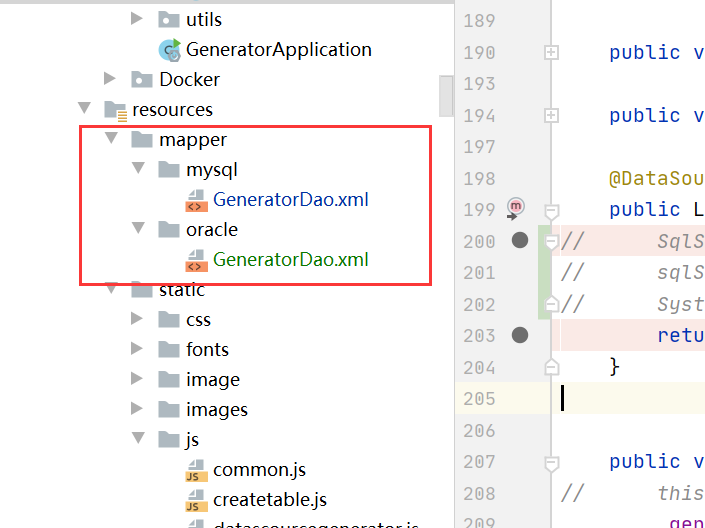Collapse the code block fold at line 199
Screen dimensions: 705x528
pyautogui.click(x=550, y=211)
